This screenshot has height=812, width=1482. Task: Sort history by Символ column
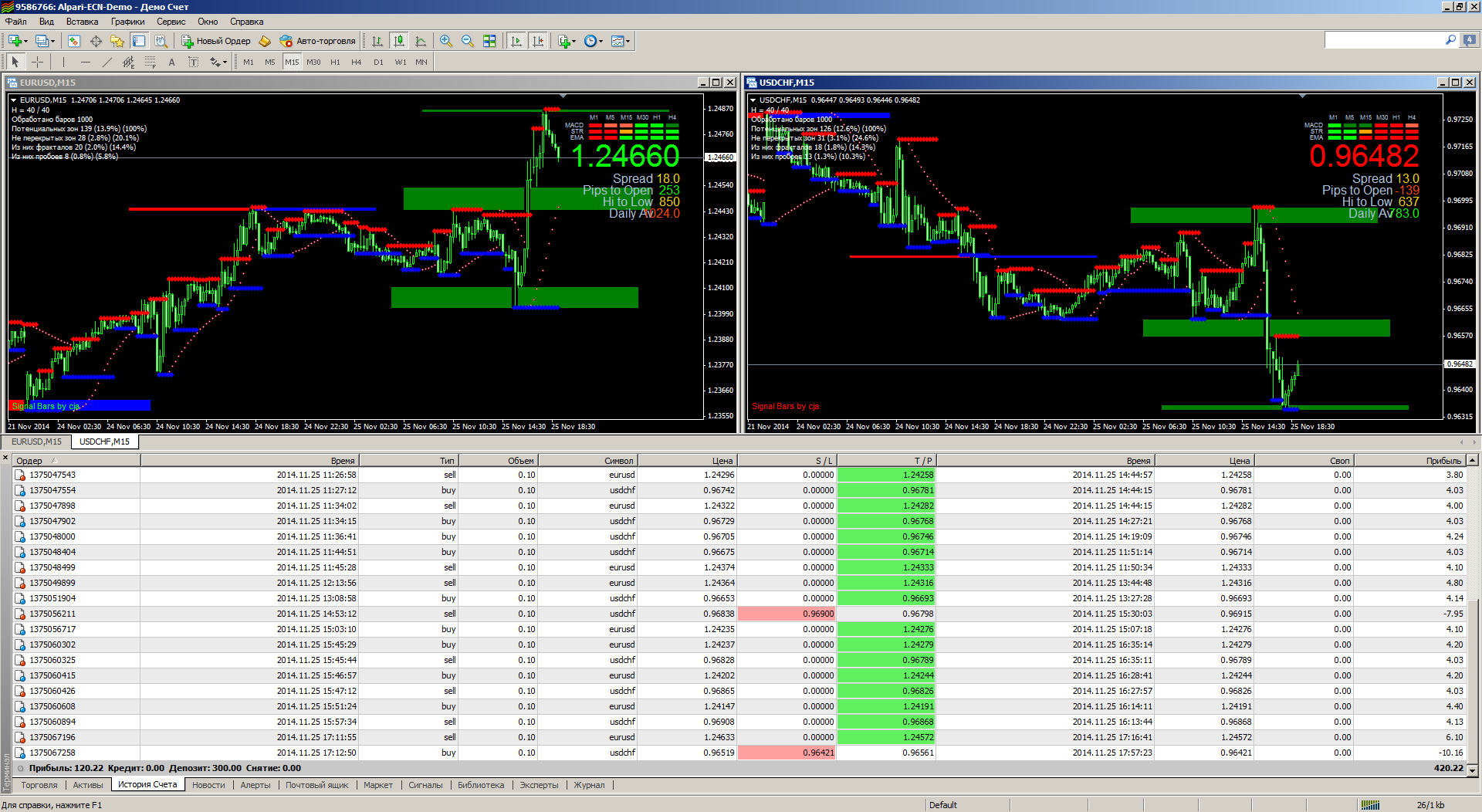coord(587,461)
